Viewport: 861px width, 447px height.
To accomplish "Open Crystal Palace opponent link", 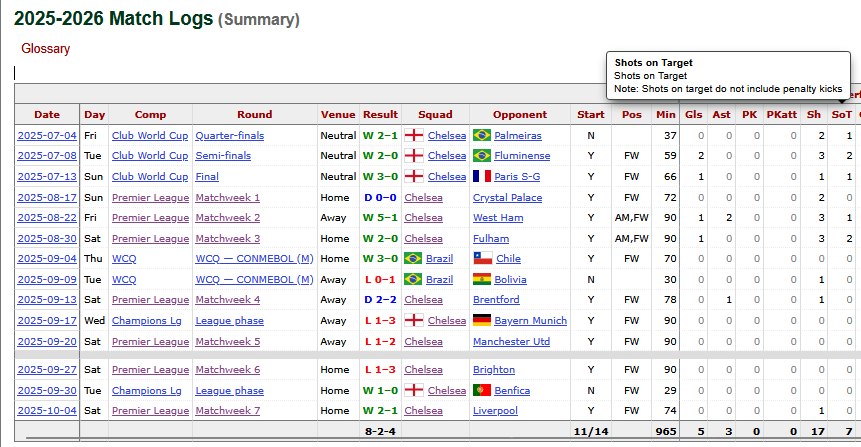I will (507, 198).
